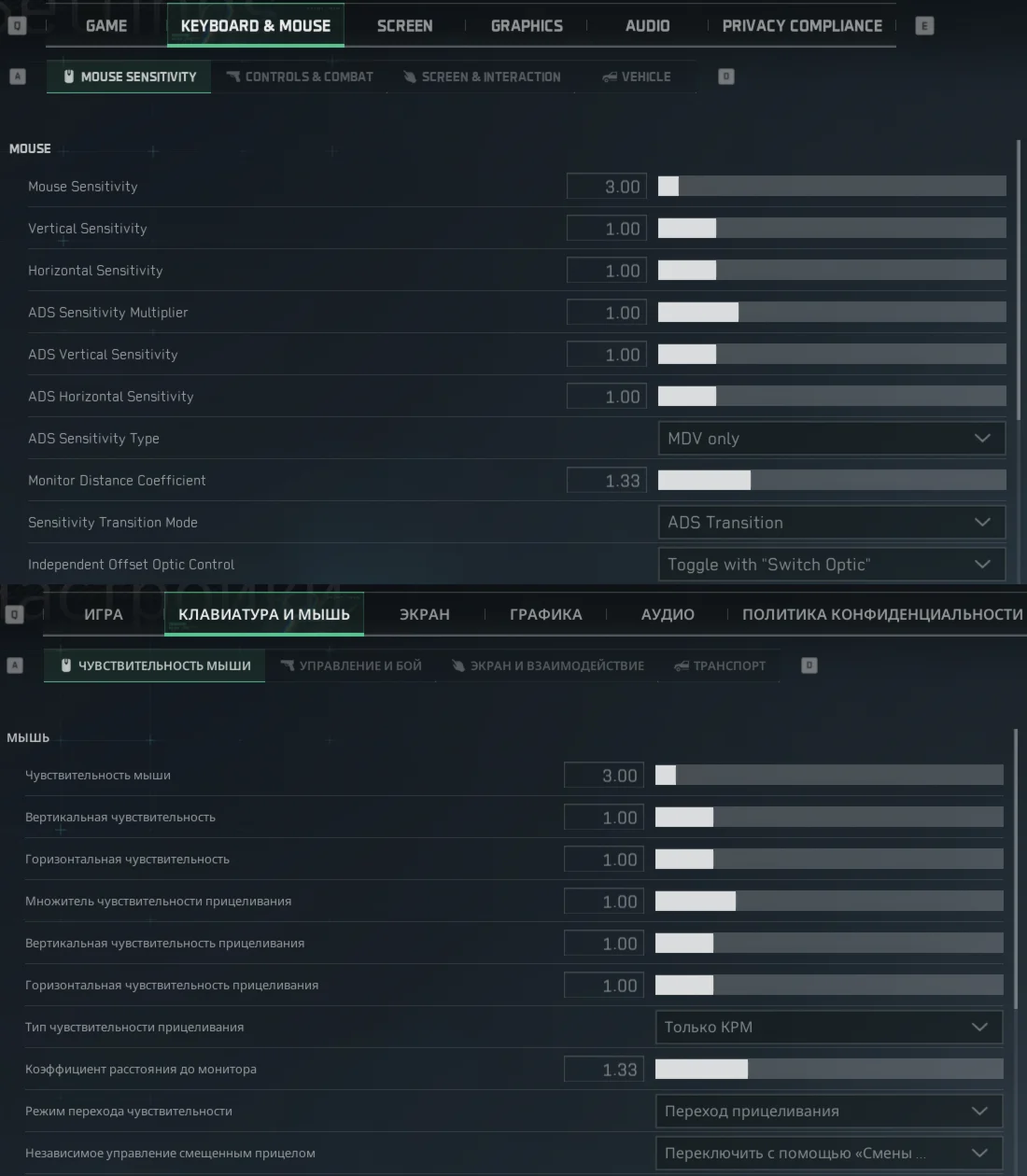Open the AUDIO settings tab
The width and height of the screenshot is (1027, 1176).
(647, 26)
